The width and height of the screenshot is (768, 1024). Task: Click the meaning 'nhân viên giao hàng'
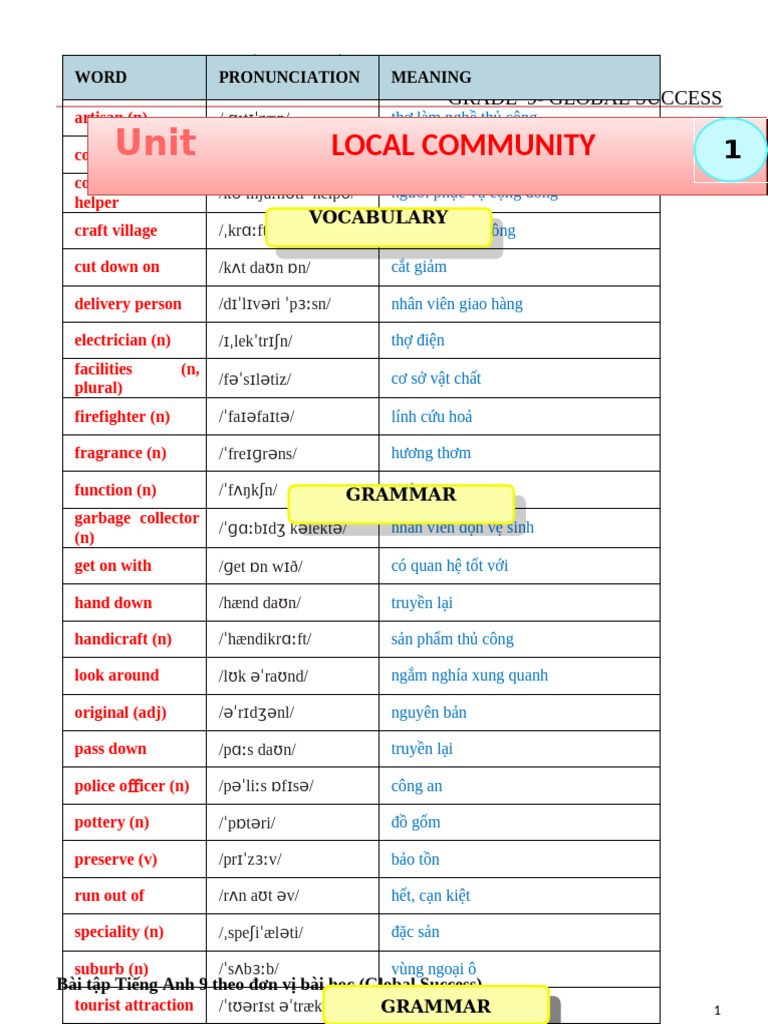456,304
